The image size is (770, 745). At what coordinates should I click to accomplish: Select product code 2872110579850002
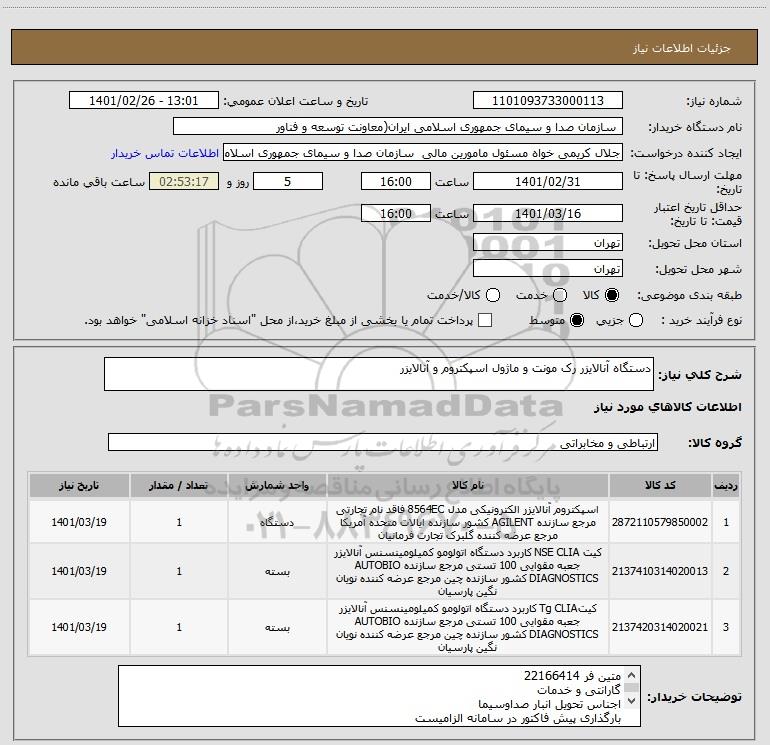pyautogui.click(x=660, y=522)
